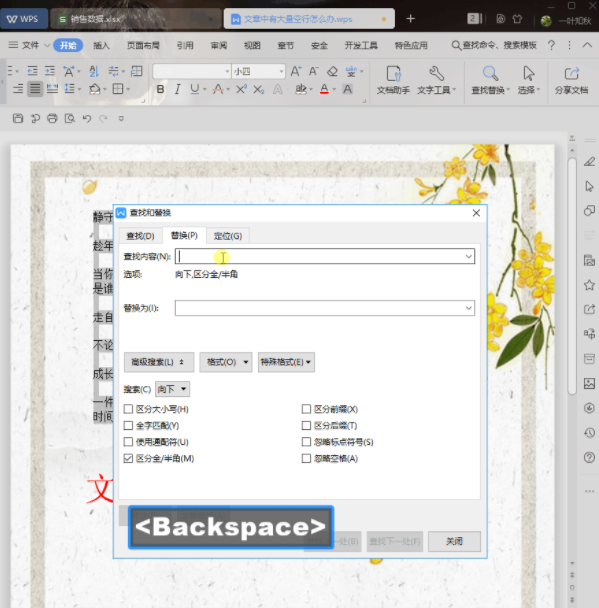Viewport: 599px width, 608px height.
Task: Enable 全字匹配(Y) checkbox
Action: click(128, 425)
